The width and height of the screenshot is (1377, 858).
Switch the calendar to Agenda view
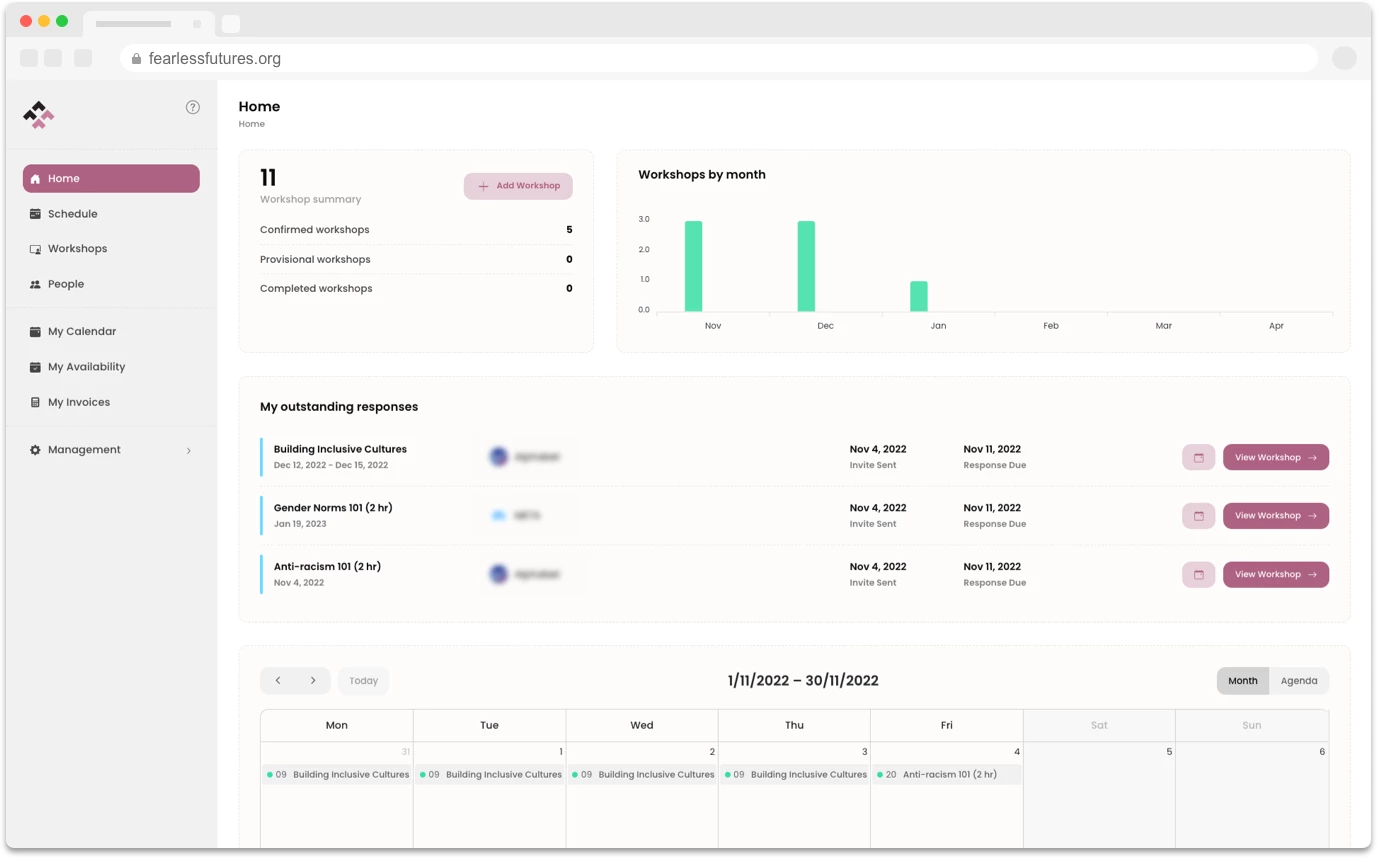[x=1299, y=680]
